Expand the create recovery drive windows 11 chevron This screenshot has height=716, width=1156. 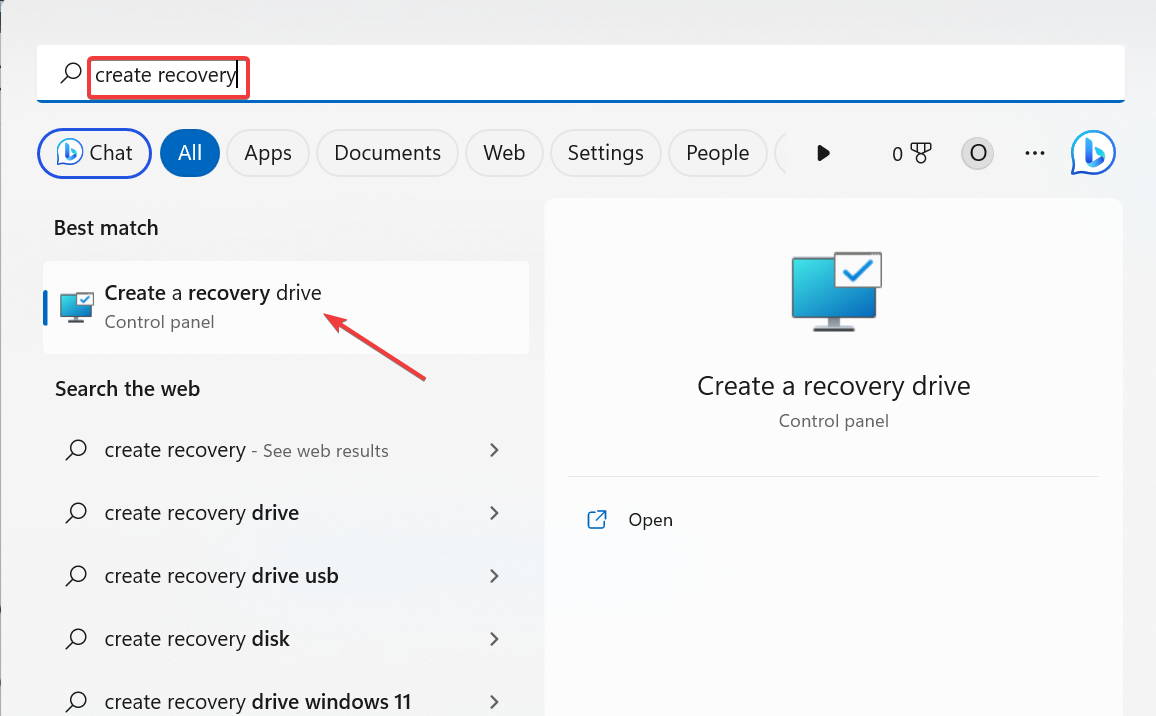click(493, 701)
